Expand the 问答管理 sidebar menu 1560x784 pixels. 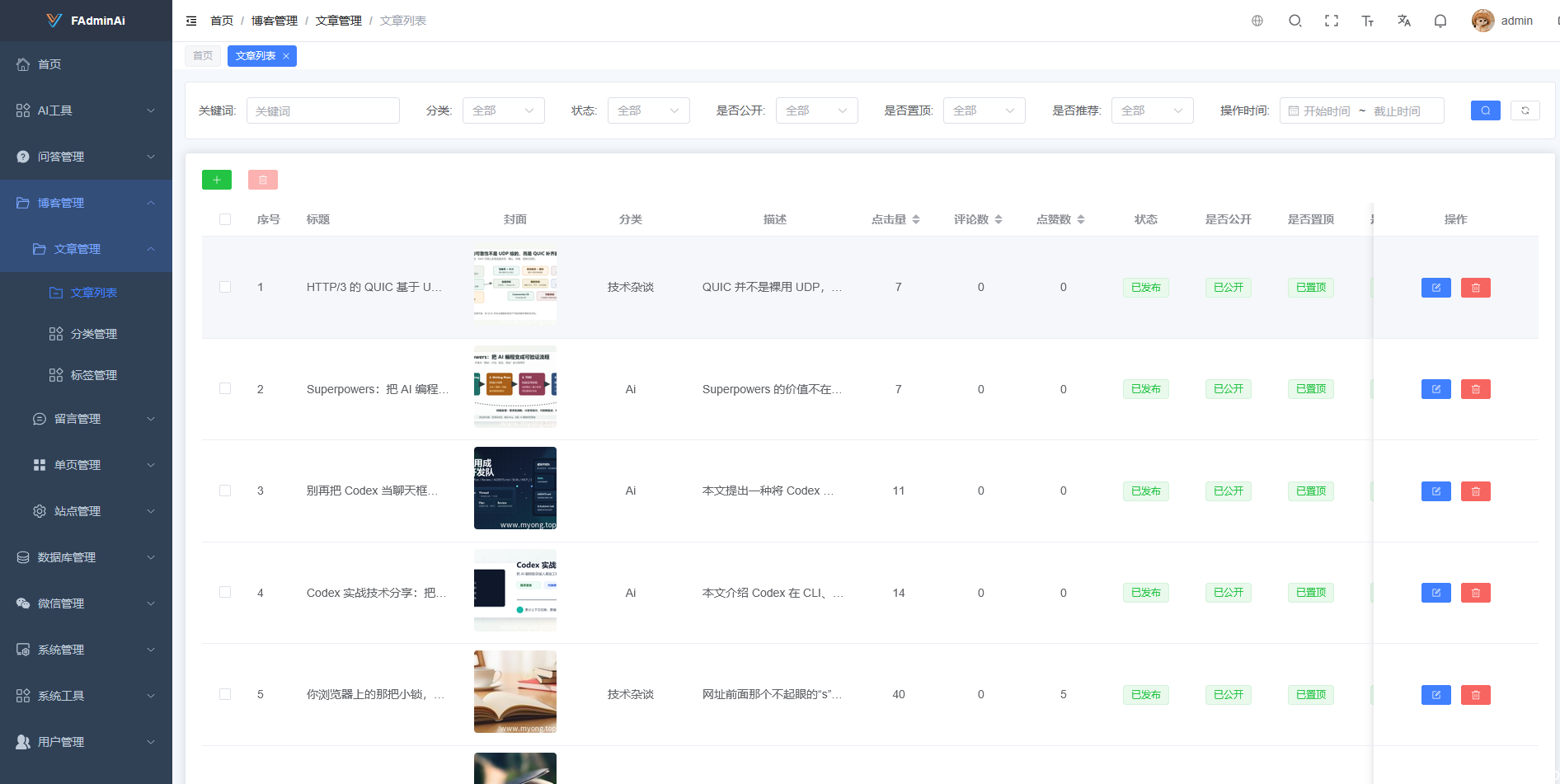pos(86,157)
